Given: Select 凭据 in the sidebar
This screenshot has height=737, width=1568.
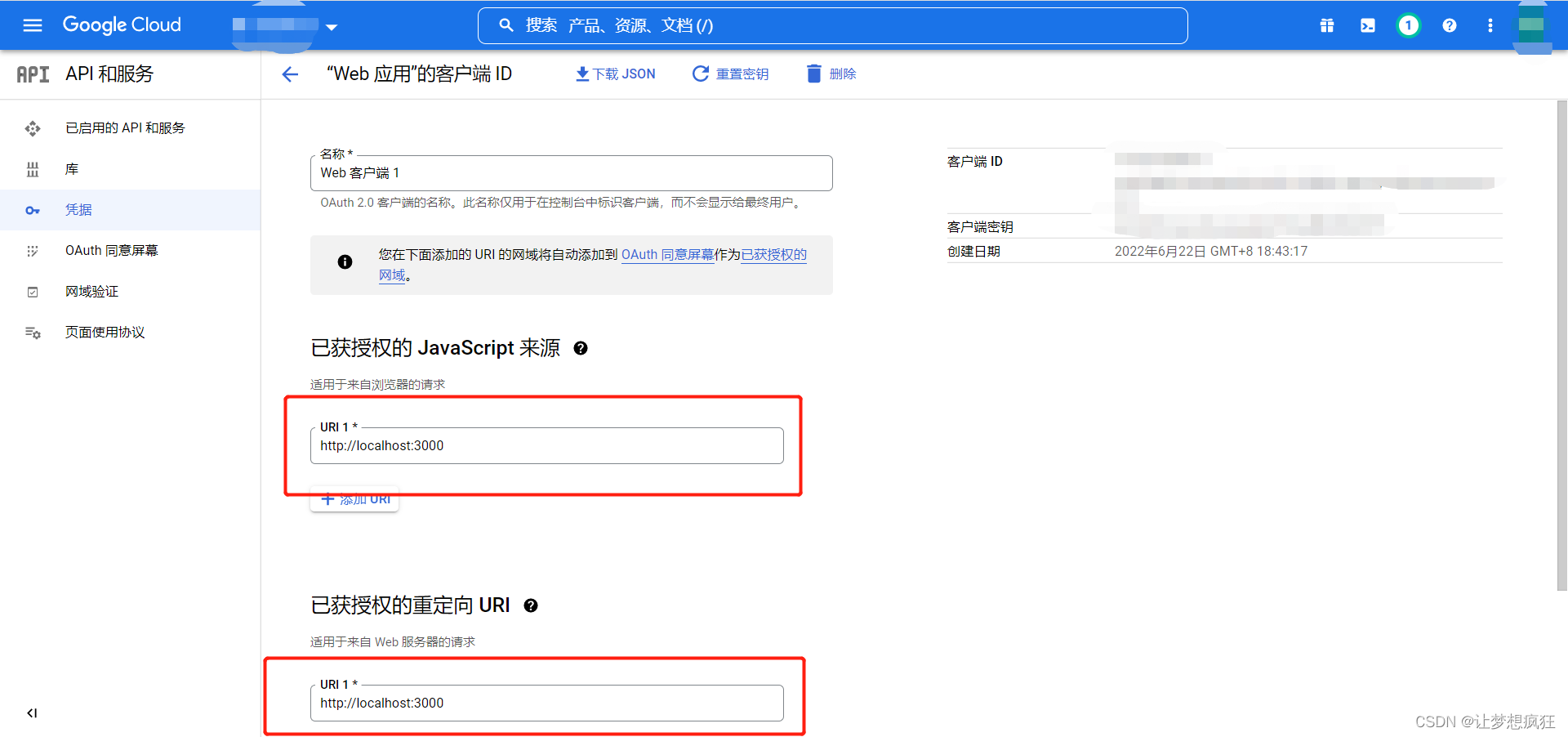Looking at the screenshot, I should (x=79, y=210).
